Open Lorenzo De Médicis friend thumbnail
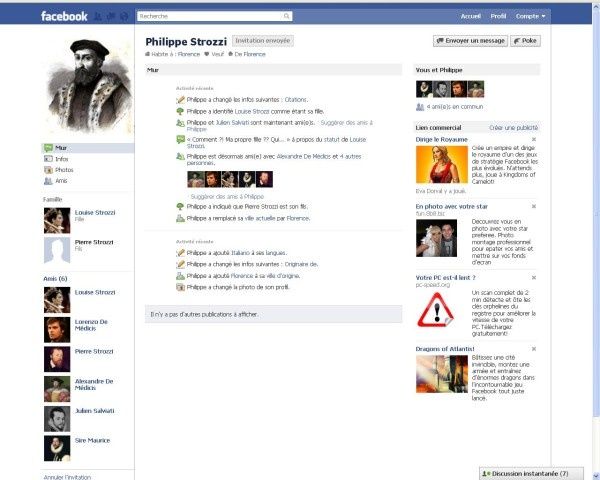Image resolution: width=600 pixels, height=480 pixels. coord(57,329)
